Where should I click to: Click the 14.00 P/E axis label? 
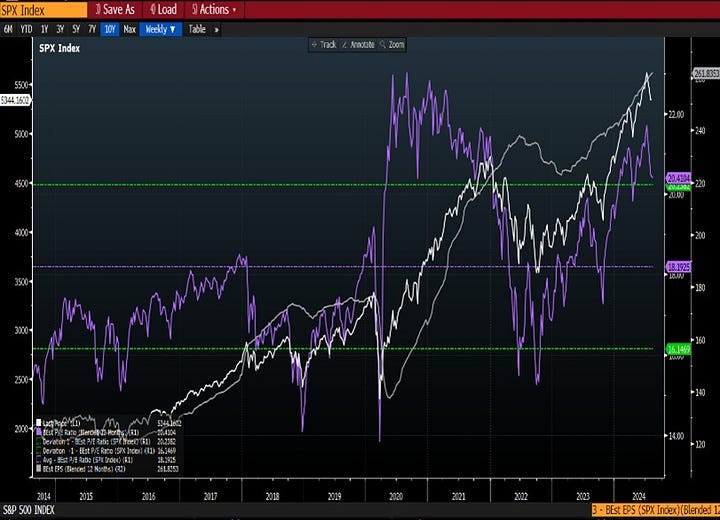[x=676, y=435]
